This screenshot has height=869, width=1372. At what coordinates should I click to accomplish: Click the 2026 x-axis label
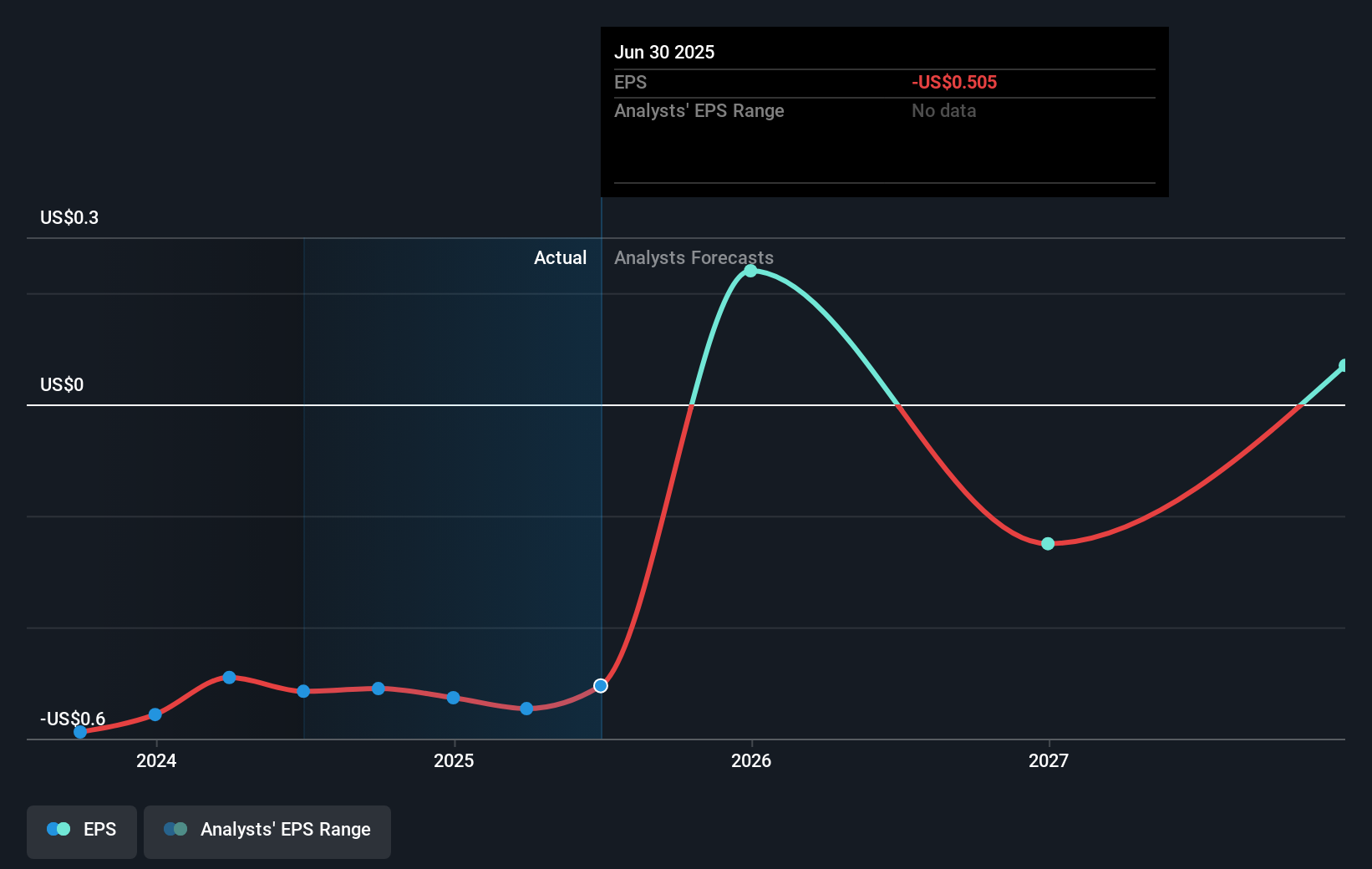tap(751, 760)
